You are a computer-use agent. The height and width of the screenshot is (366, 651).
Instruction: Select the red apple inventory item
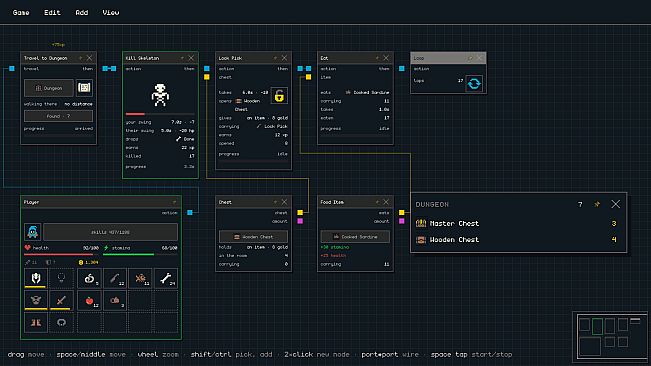(x=89, y=300)
